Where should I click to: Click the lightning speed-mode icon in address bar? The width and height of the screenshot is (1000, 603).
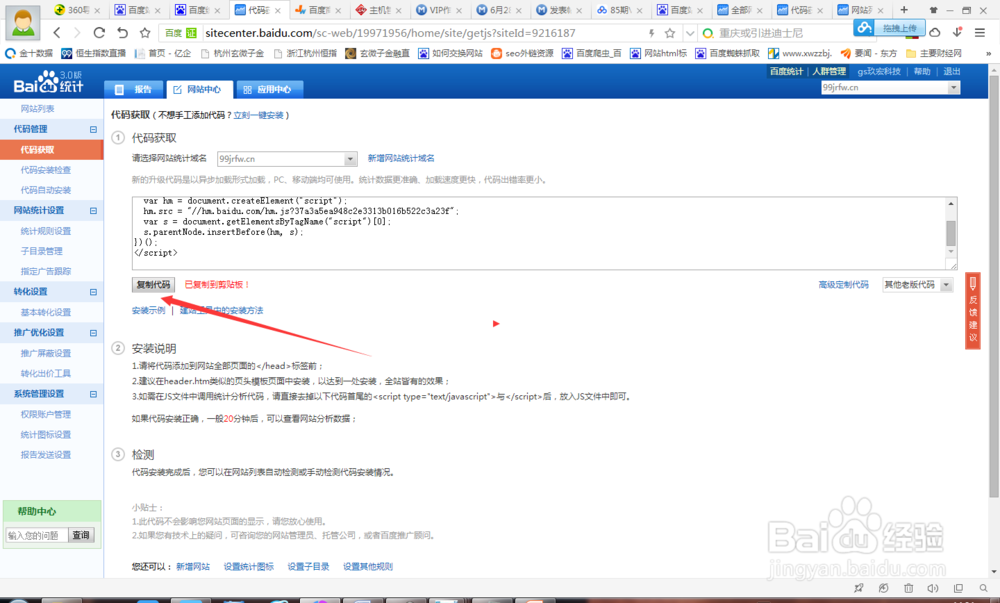coord(651,33)
